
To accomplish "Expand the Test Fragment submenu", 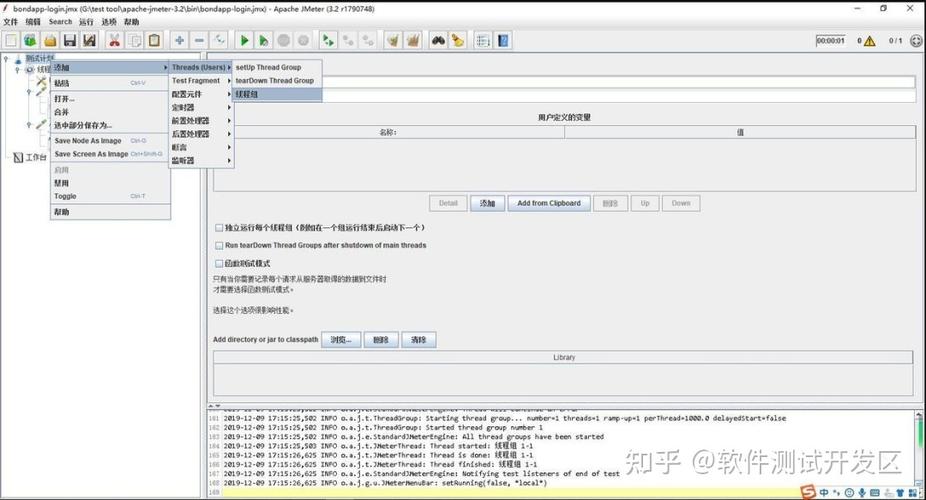I will point(201,80).
